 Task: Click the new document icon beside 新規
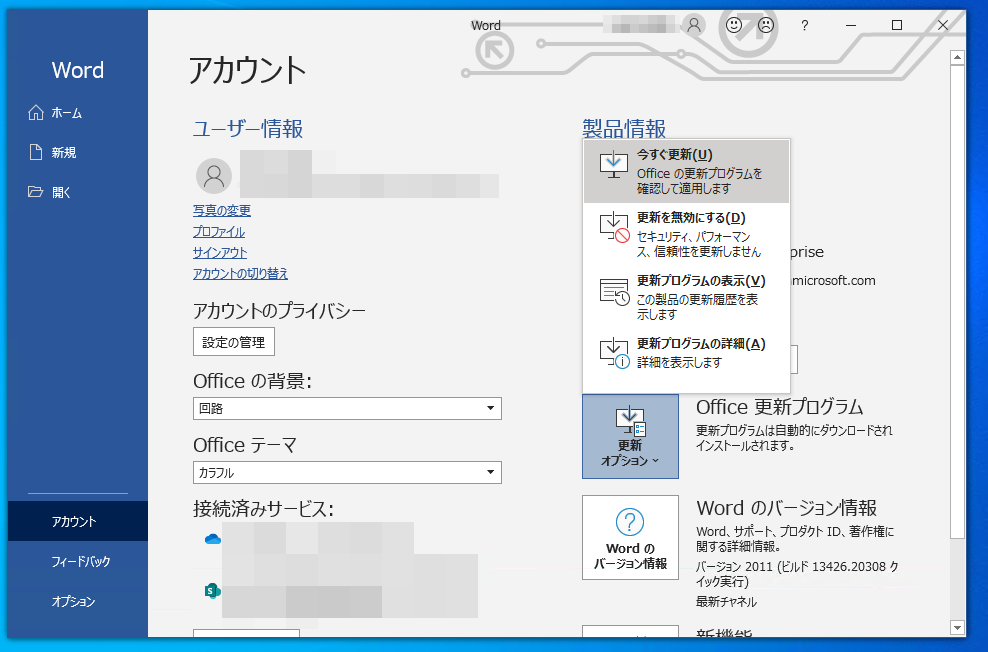36,152
